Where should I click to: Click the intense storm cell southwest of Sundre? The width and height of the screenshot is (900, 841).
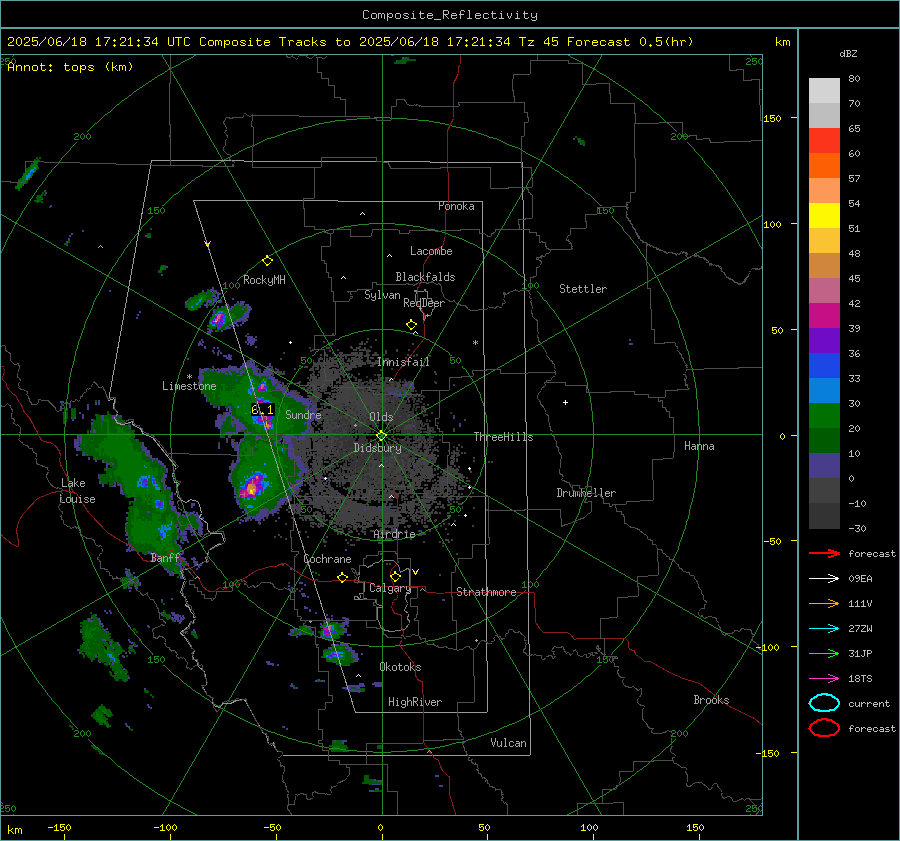tap(252, 487)
